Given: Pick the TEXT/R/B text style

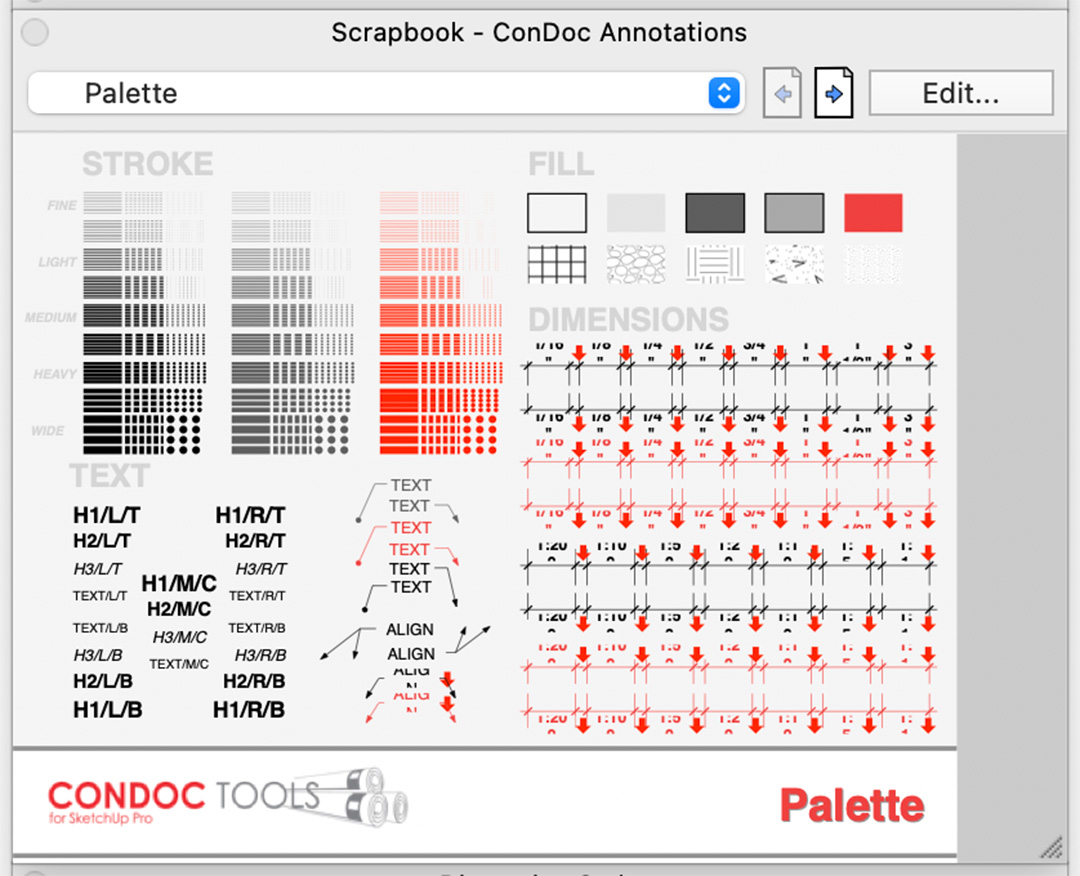Looking at the screenshot, I should 257,628.
